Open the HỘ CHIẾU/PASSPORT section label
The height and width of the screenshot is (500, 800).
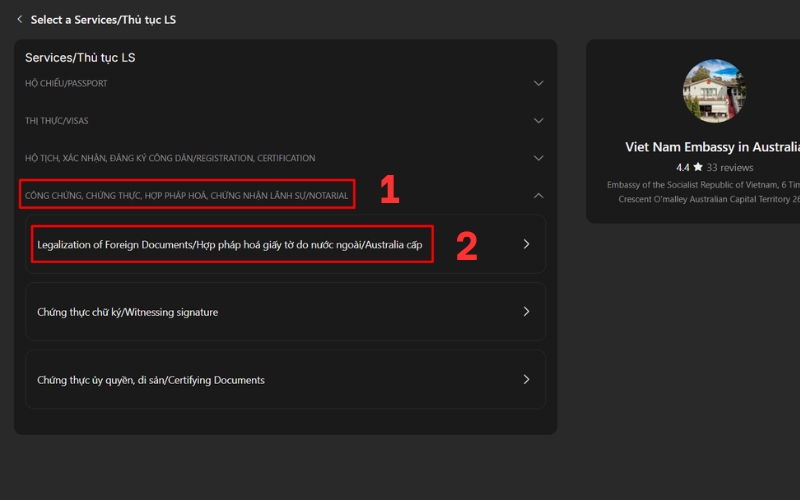[66, 83]
